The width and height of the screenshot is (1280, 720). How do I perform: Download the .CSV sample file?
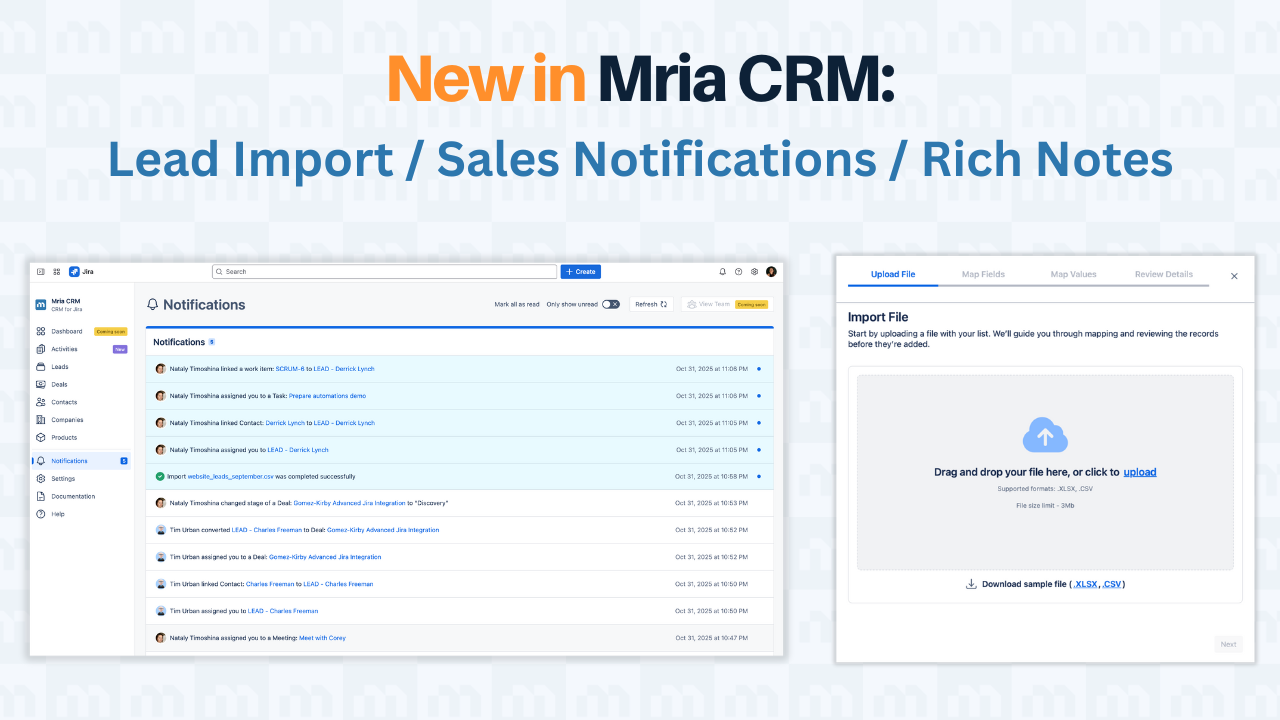(x=1112, y=584)
